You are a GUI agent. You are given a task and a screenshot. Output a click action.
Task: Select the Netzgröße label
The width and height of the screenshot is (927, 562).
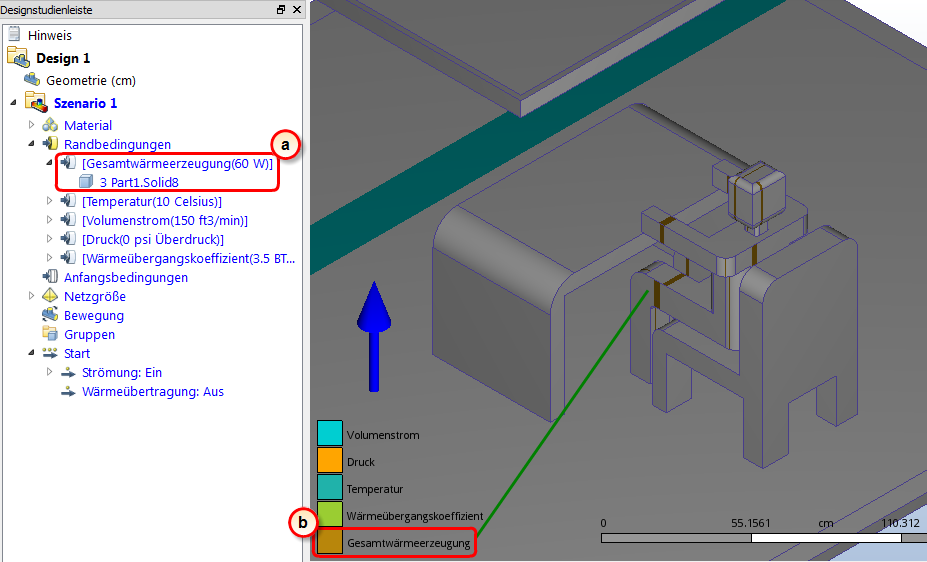(x=95, y=296)
